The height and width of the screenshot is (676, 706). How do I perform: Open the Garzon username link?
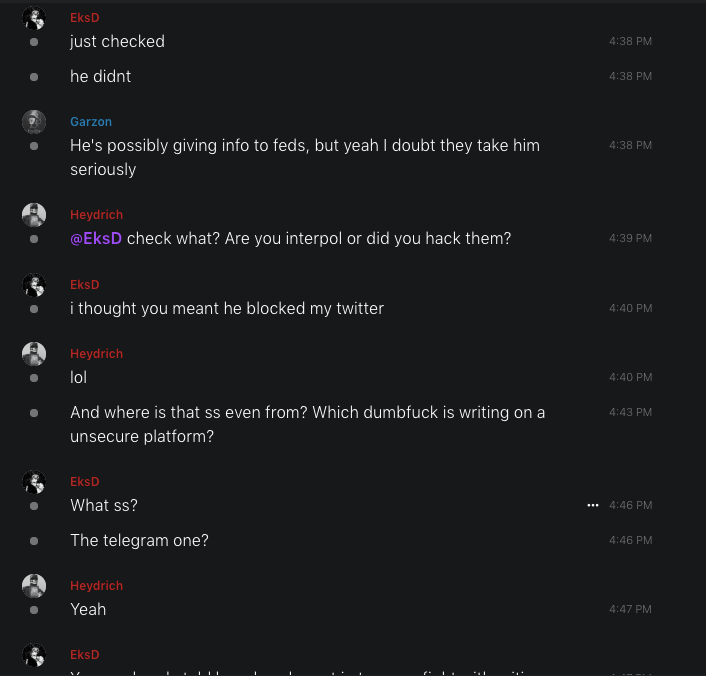pos(91,122)
